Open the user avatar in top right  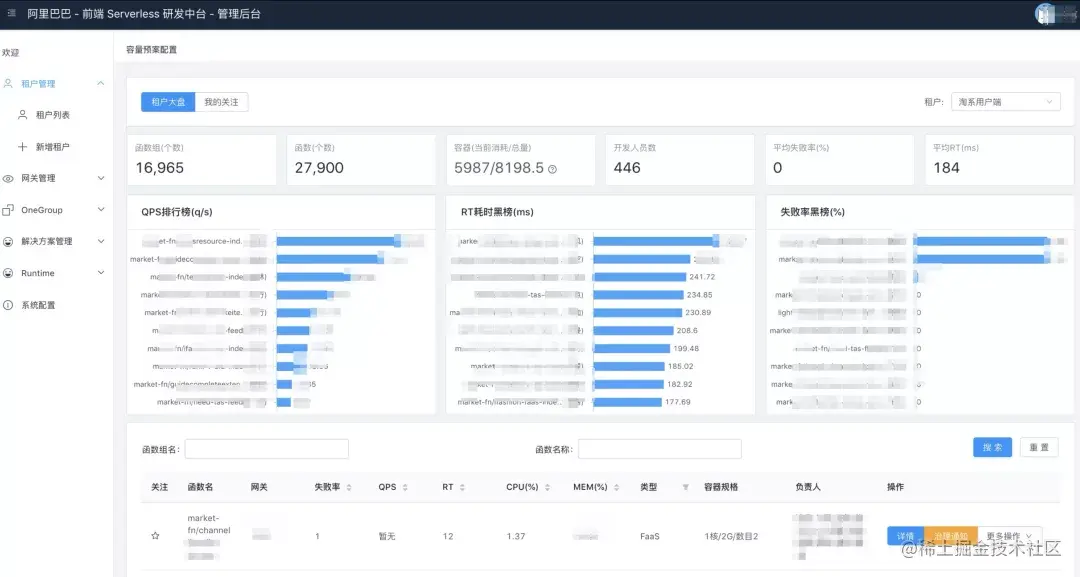[1046, 14]
